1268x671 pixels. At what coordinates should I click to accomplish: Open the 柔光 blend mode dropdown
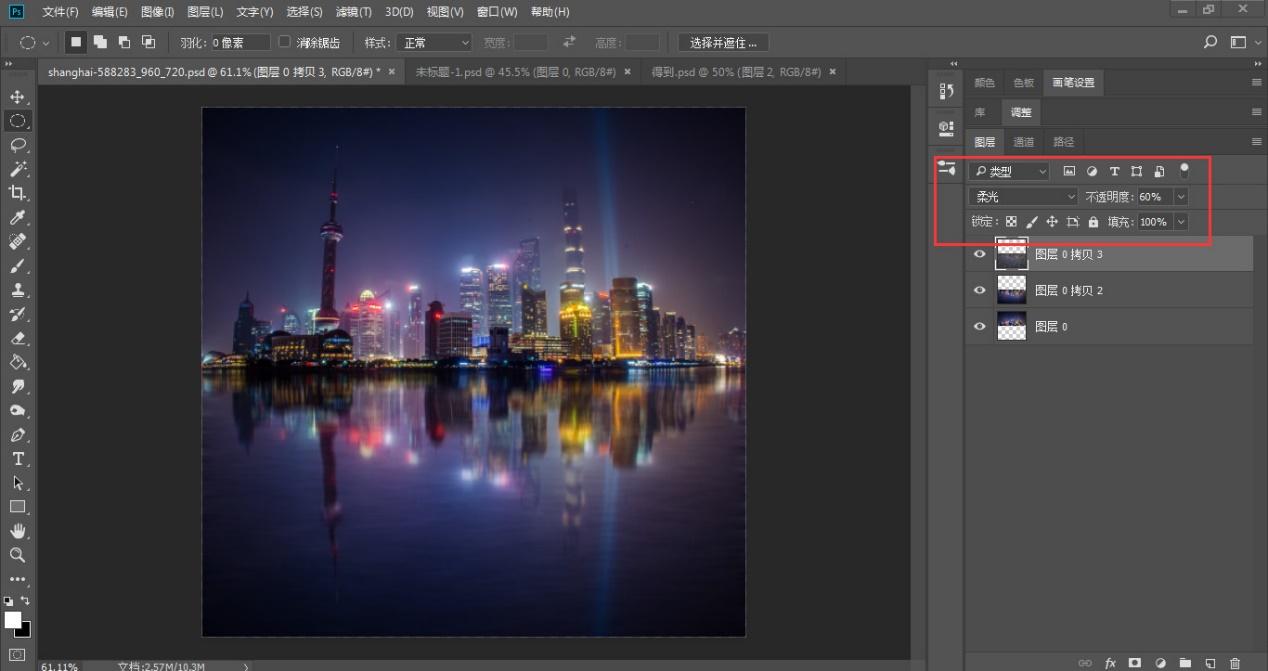pyautogui.click(x=1022, y=196)
